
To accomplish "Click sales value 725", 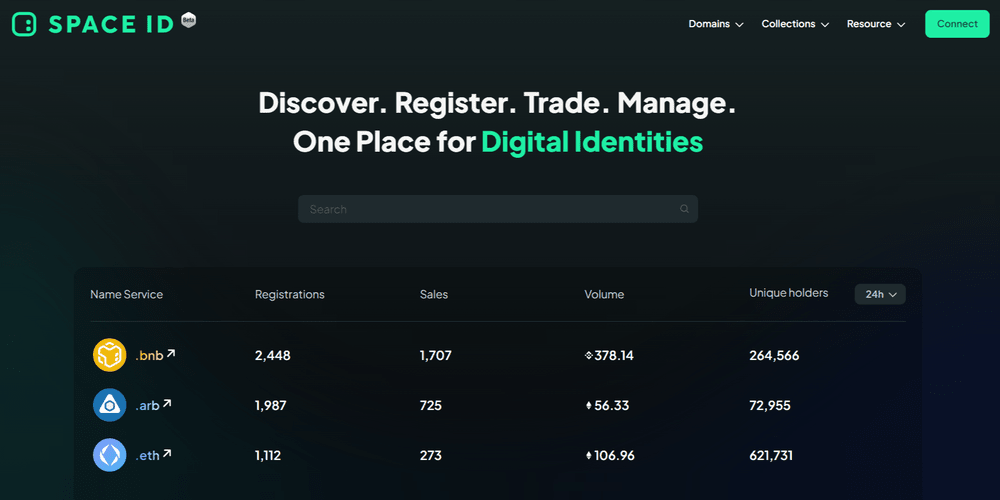I will [430, 406].
